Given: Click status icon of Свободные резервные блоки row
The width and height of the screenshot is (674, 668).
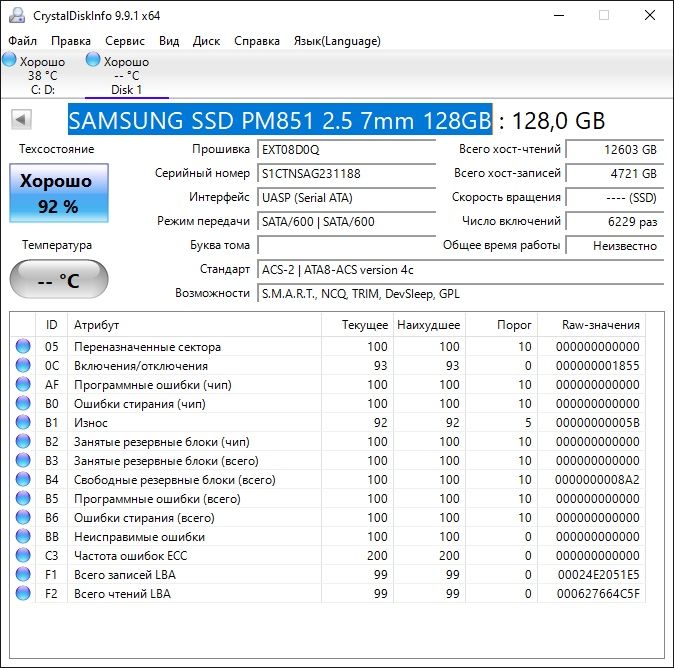Looking at the screenshot, I should click(23, 479).
